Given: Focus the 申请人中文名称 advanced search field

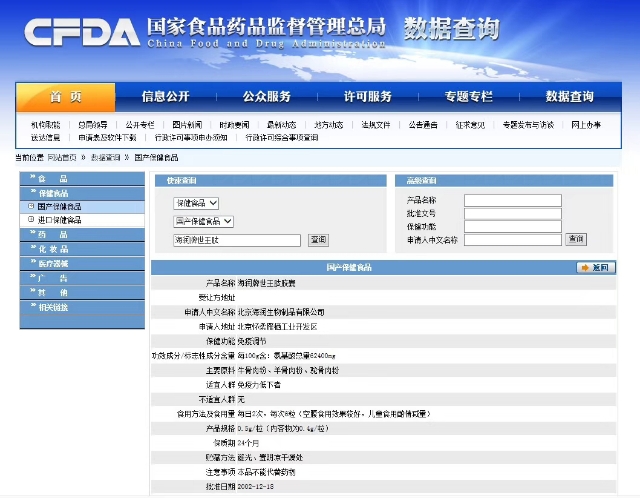Looking at the screenshot, I should click(513, 240).
